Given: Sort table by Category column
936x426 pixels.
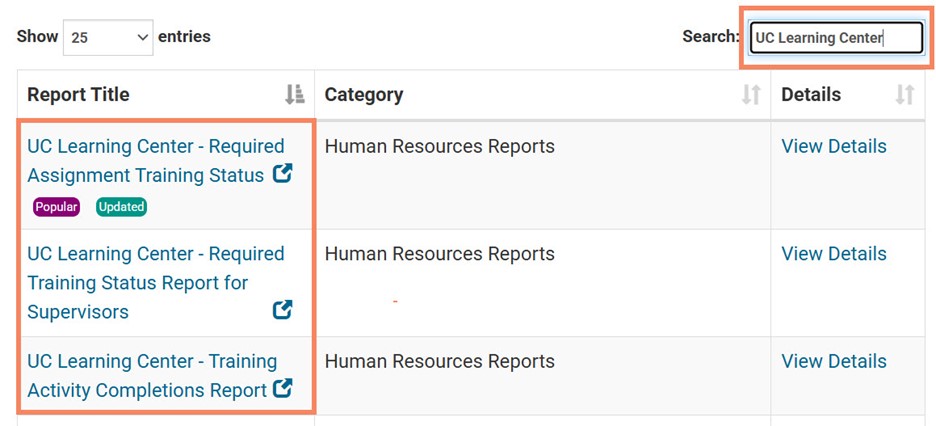Looking at the screenshot, I should [751, 94].
